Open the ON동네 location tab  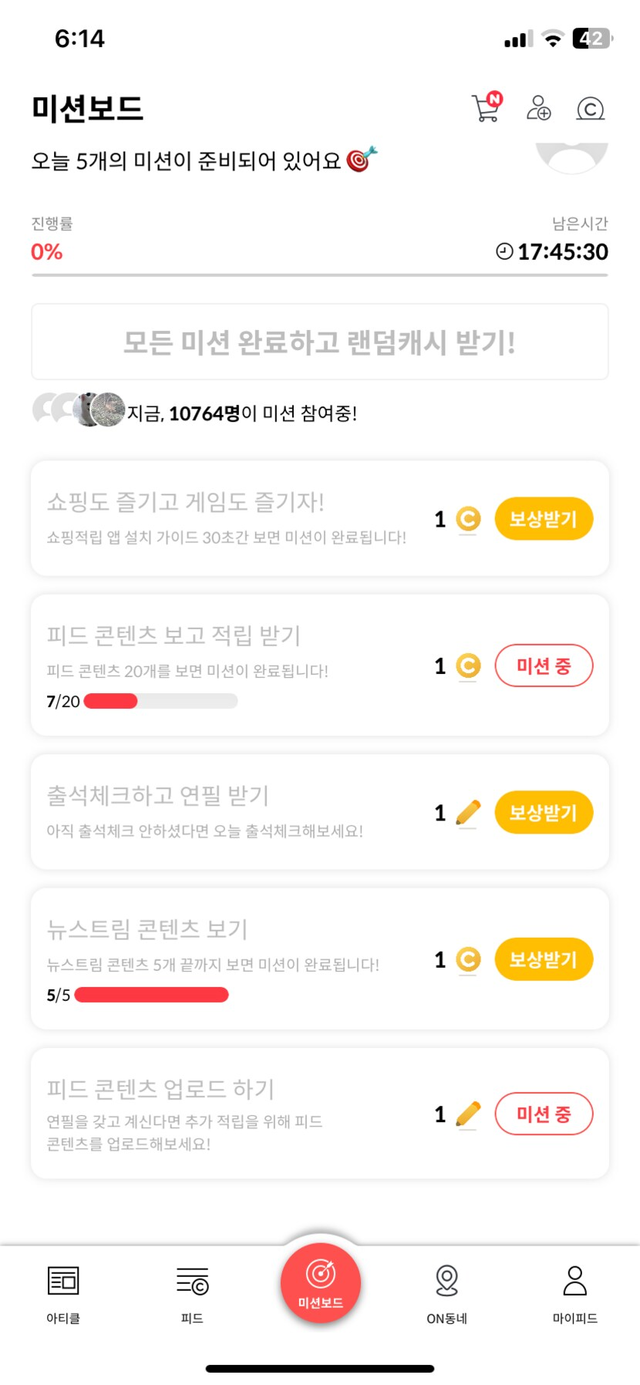pos(447,1294)
